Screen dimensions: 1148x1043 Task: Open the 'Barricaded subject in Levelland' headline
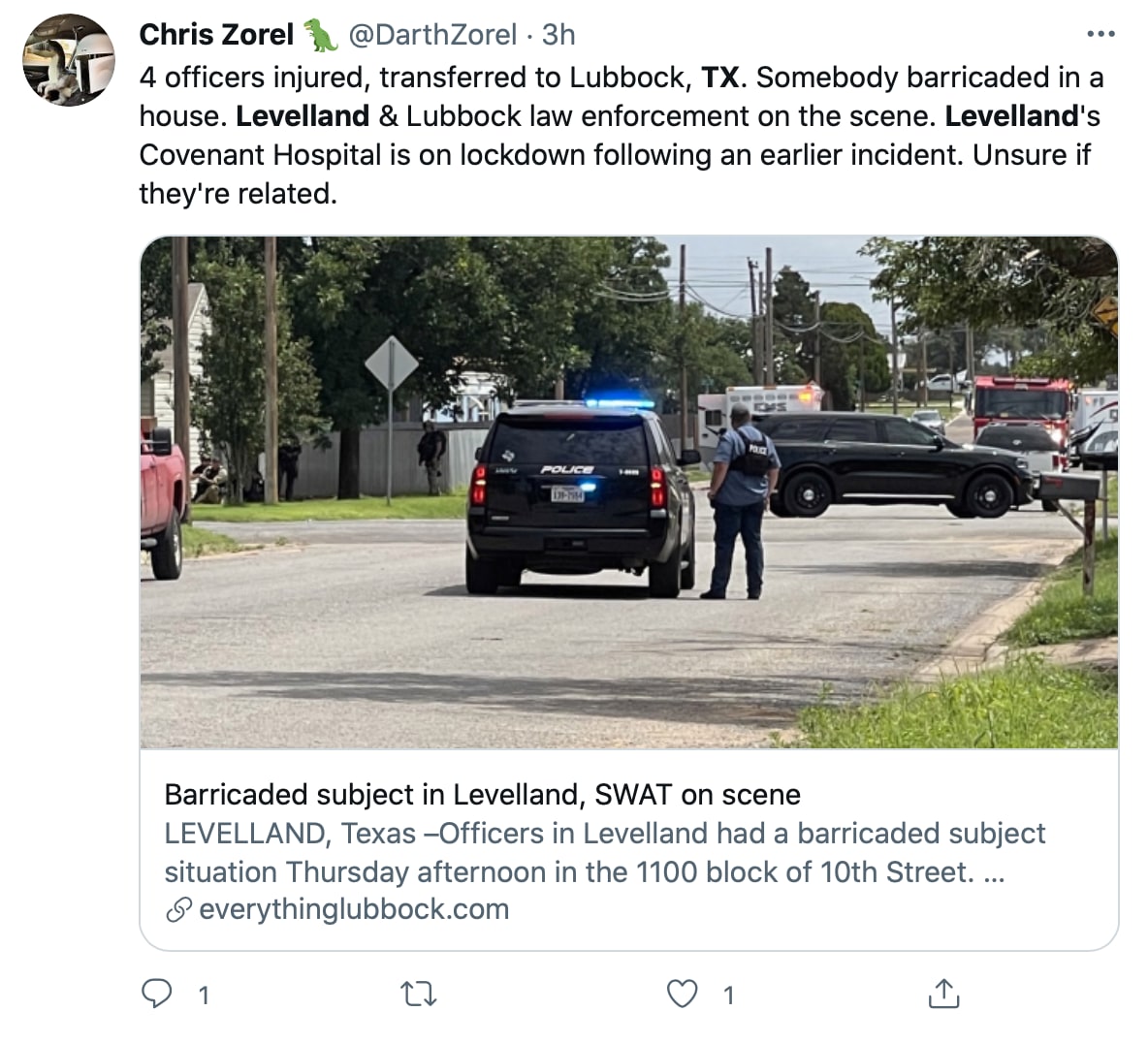coord(482,795)
